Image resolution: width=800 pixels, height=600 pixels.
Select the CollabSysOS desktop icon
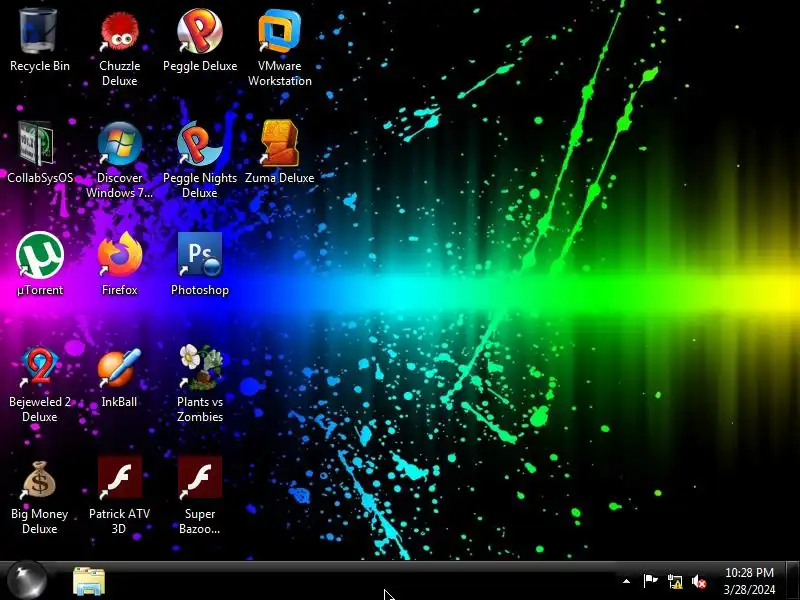coord(39,153)
